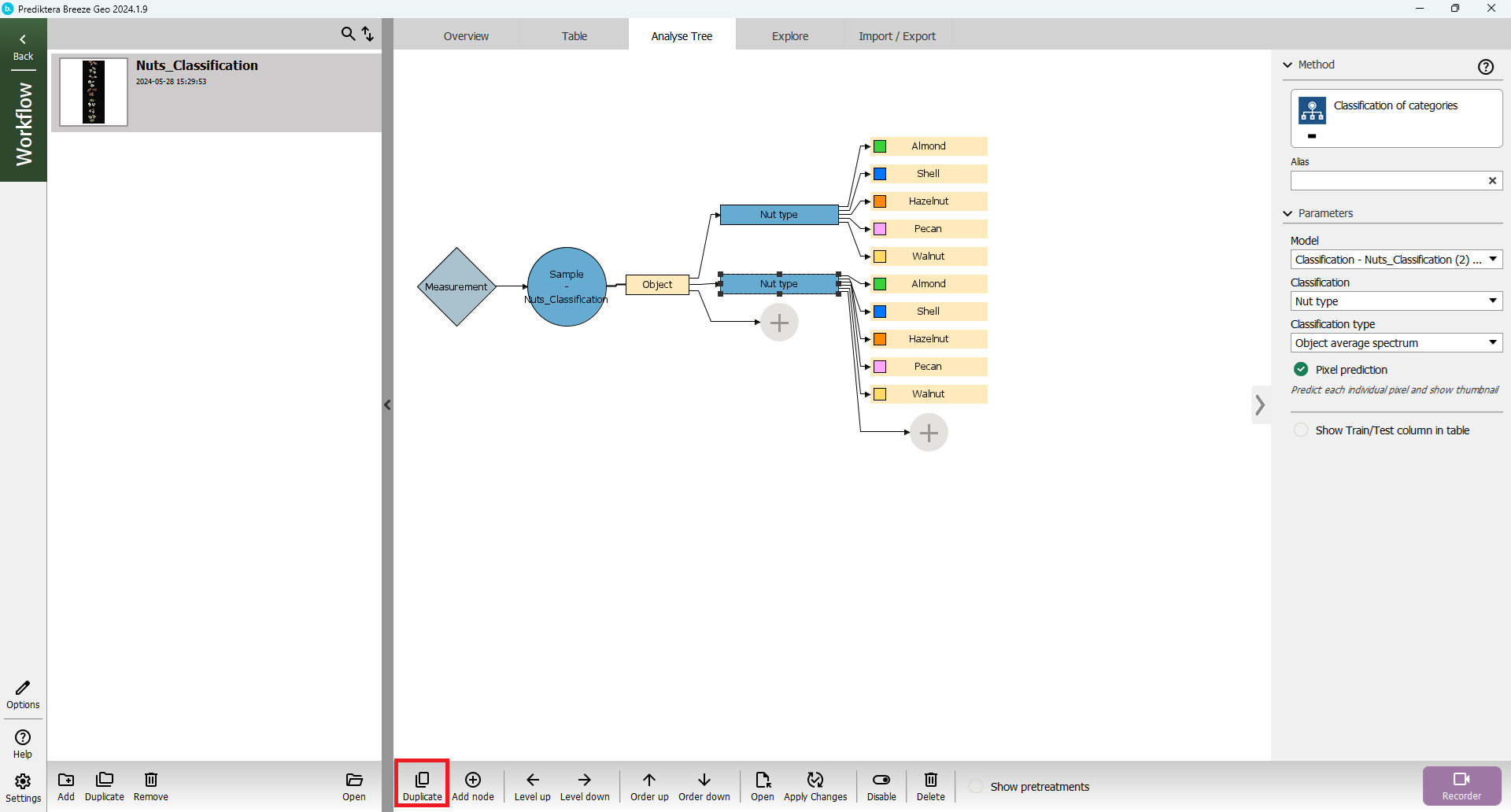Image resolution: width=1511 pixels, height=812 pixels.
Task: Click the search magnifier icon
Action: click(348, 34)
